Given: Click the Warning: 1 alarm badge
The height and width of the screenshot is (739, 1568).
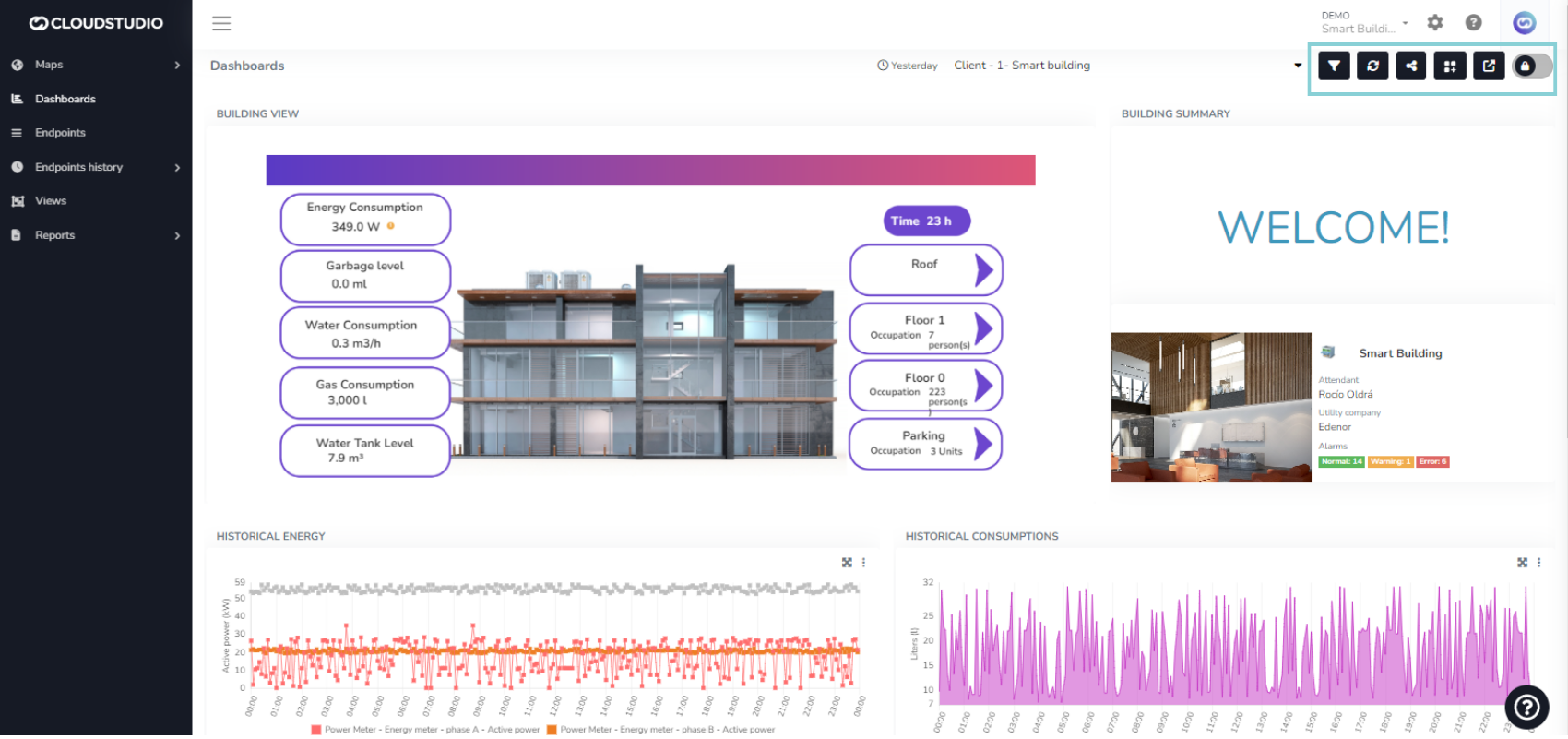Looking at the screenshot, I should coord(1390,461).
